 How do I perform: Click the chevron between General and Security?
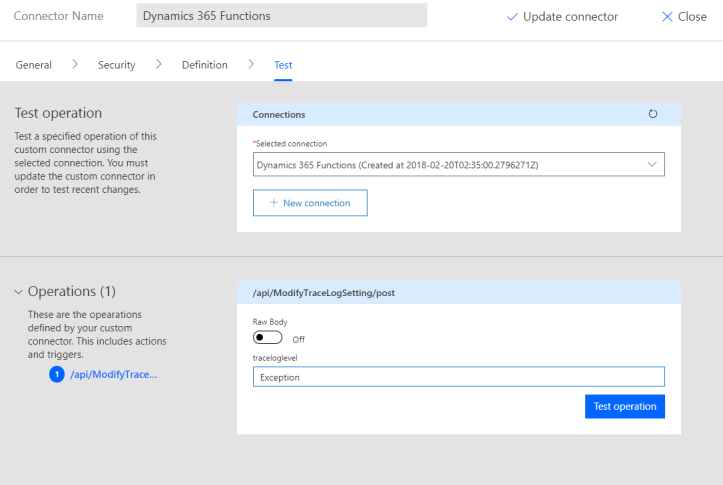[75, 65]
